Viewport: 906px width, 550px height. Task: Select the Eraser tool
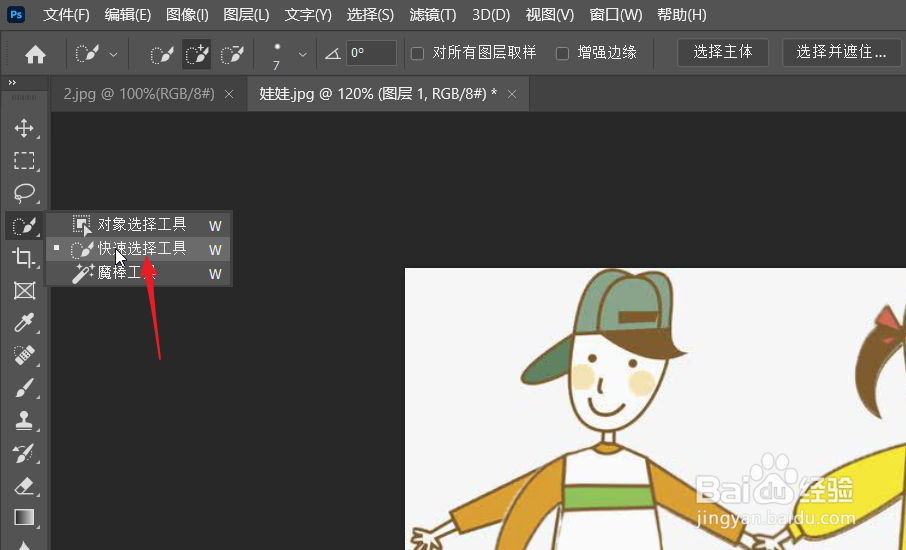24,486
